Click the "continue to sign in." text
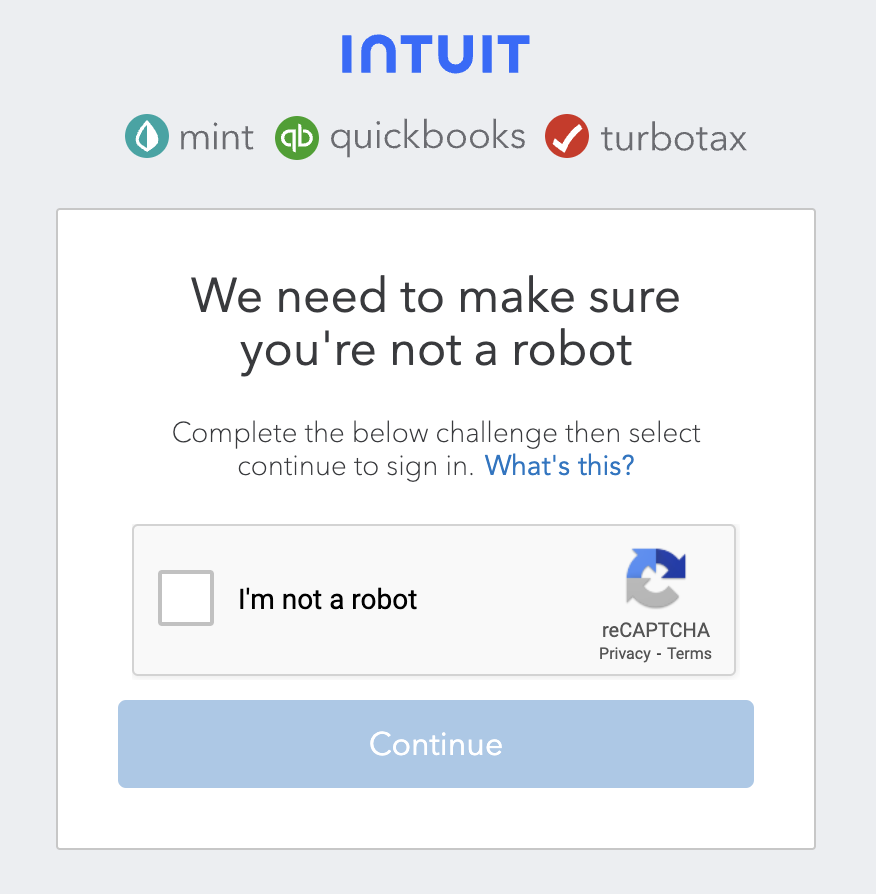The width and height of the screenshot is (876, 894). click(x=356, y=466)
